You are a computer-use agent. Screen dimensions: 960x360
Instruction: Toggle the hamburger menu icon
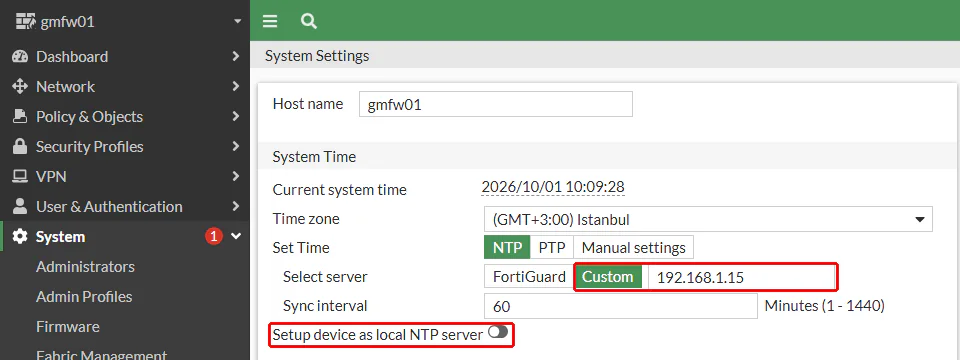(x=270, y=21)
